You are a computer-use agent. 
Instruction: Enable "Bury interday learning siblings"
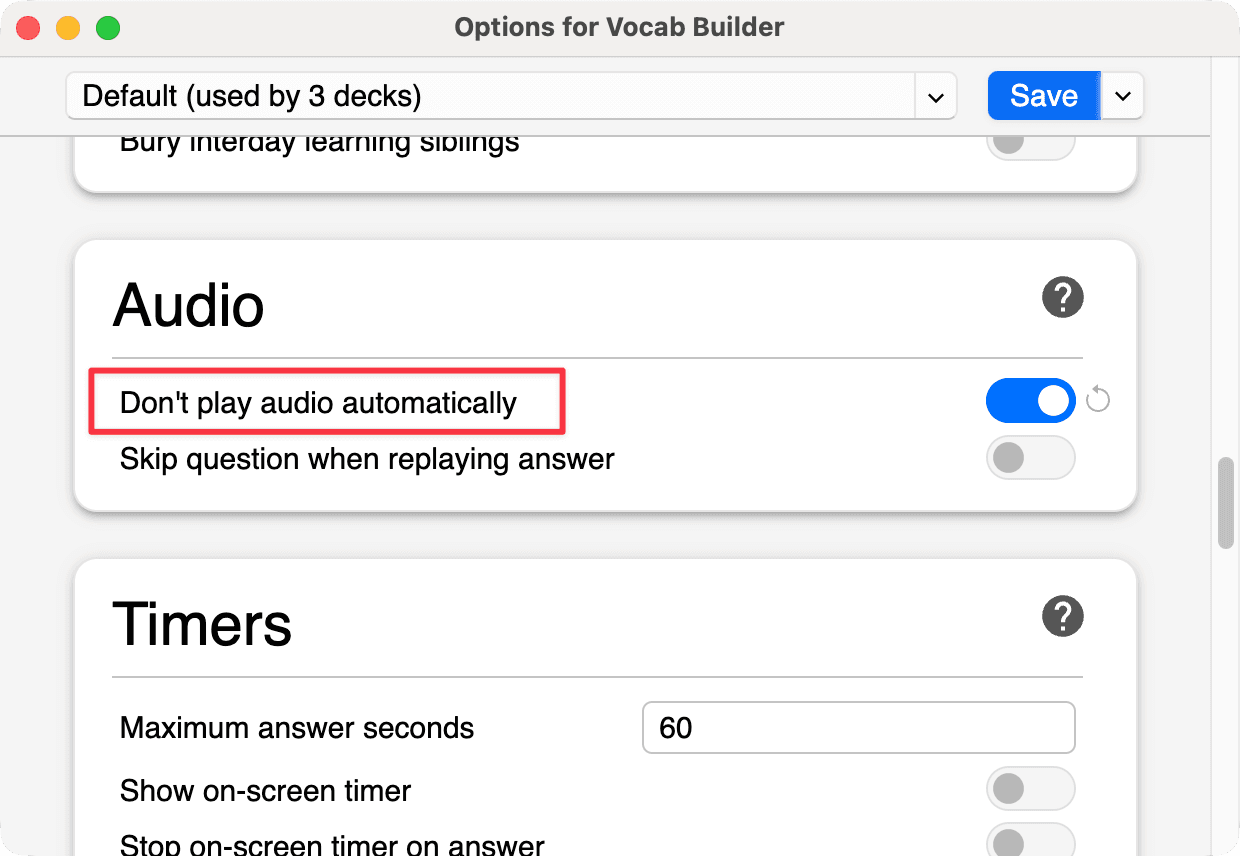(1030, 143)
